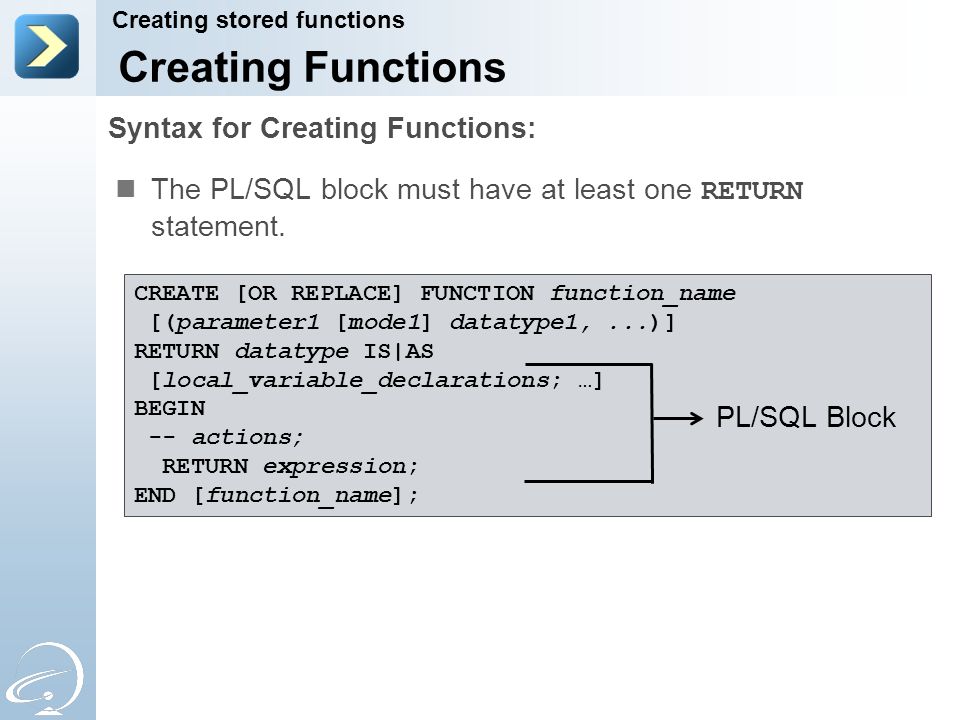Click the satellite dish logo at bottom left

point(45,679)
